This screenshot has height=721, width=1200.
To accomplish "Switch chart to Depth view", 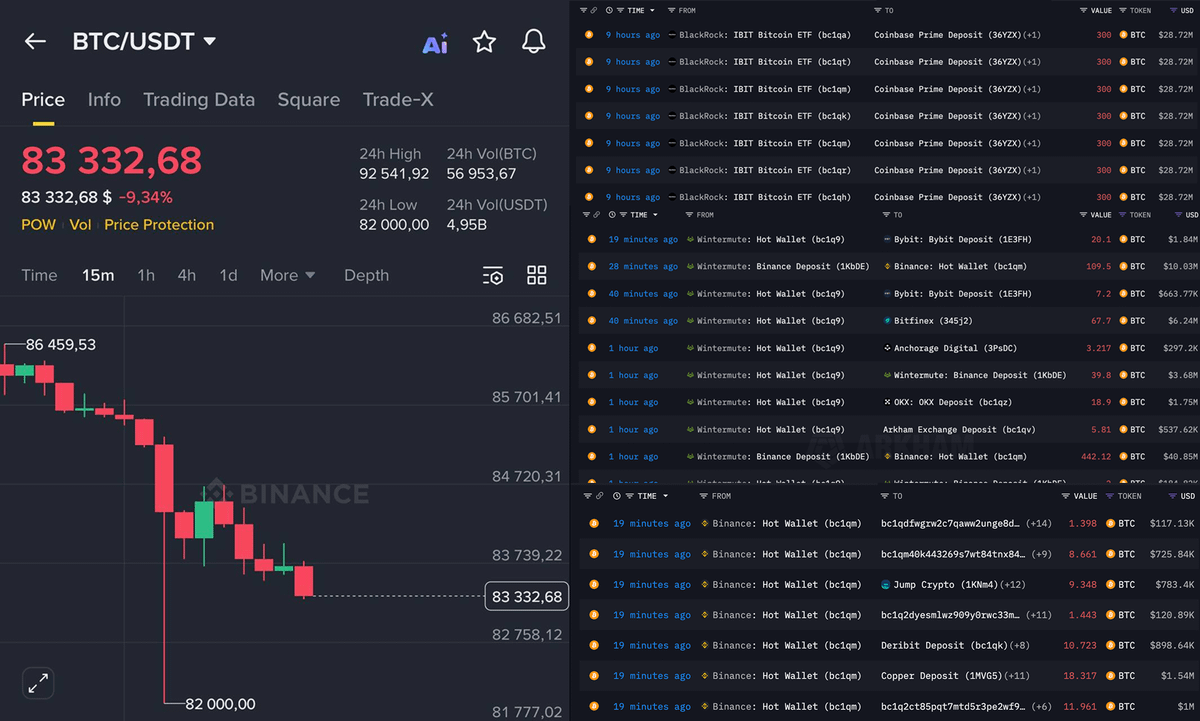I will 366,275.
